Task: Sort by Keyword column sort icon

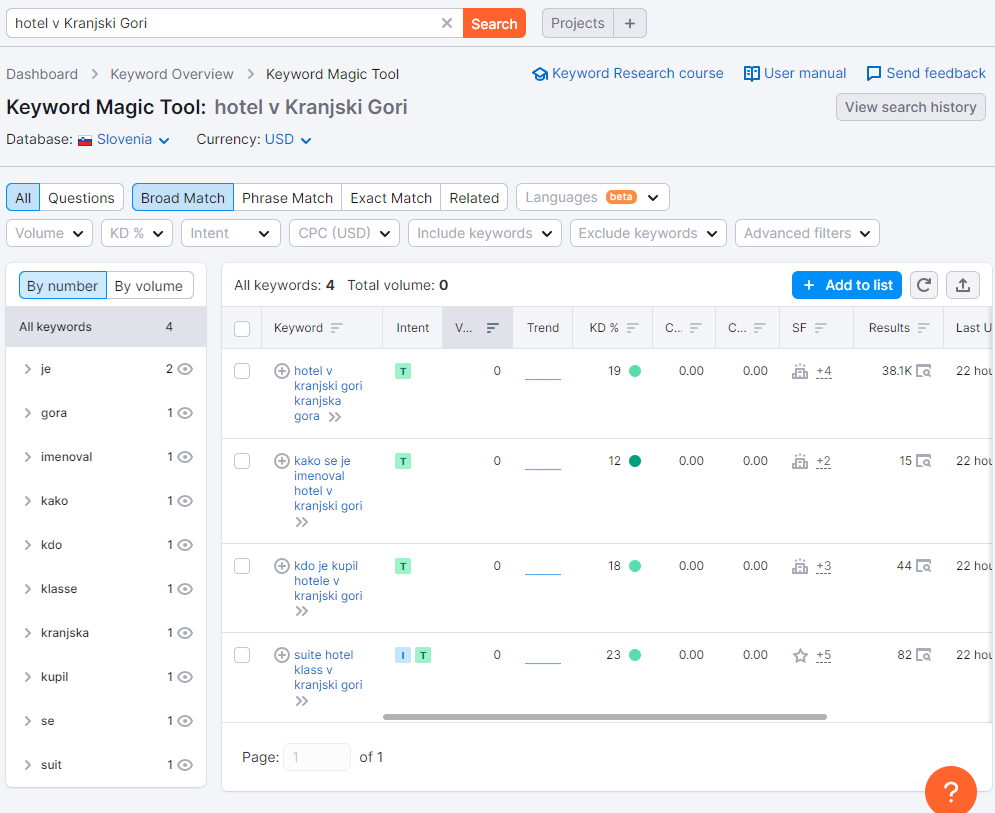Action: coord(336,327)
